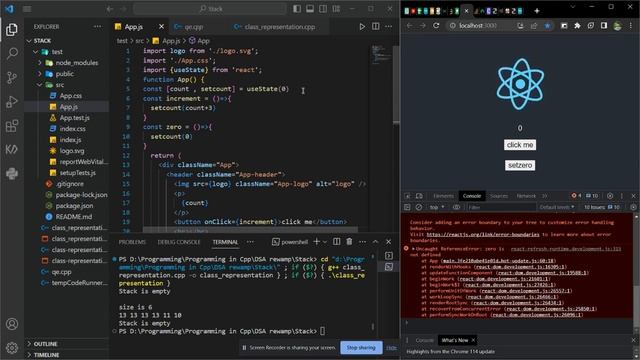Toggle the VS Code bottom panel layout

(x=310, y=9)
